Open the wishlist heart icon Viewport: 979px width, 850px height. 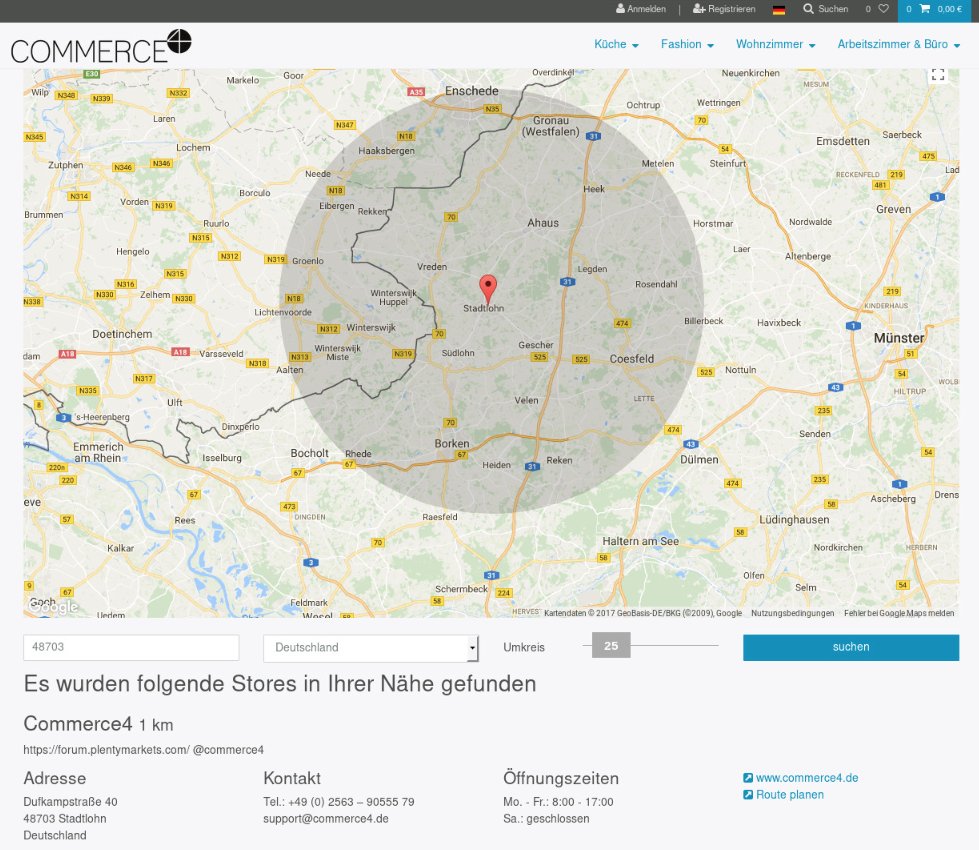(x=883, y=9)
